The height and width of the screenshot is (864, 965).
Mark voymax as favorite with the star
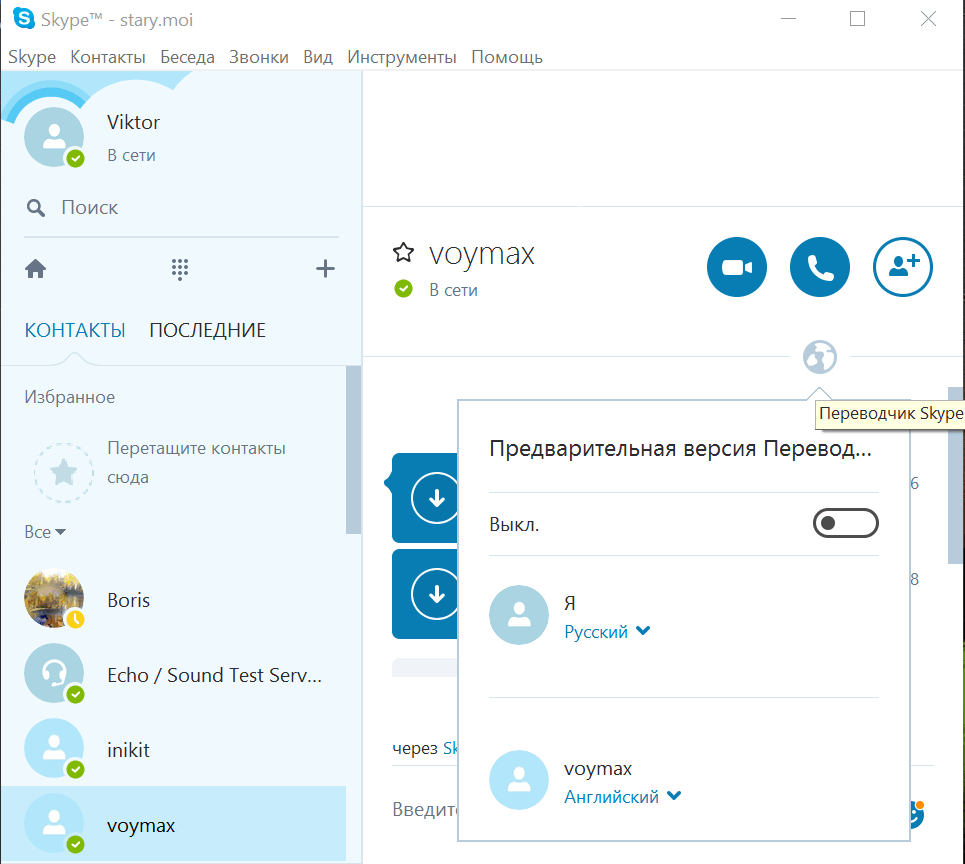click(403, 252)
